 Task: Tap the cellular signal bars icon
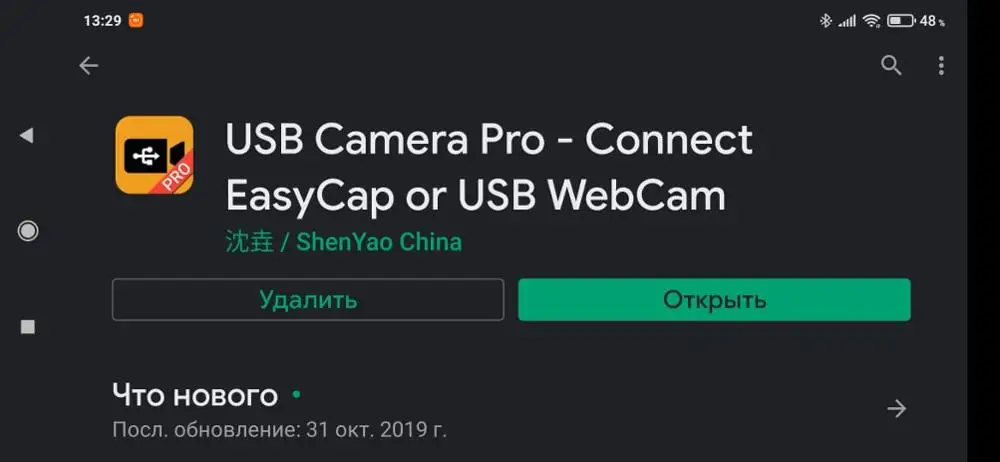click(847, 22)
